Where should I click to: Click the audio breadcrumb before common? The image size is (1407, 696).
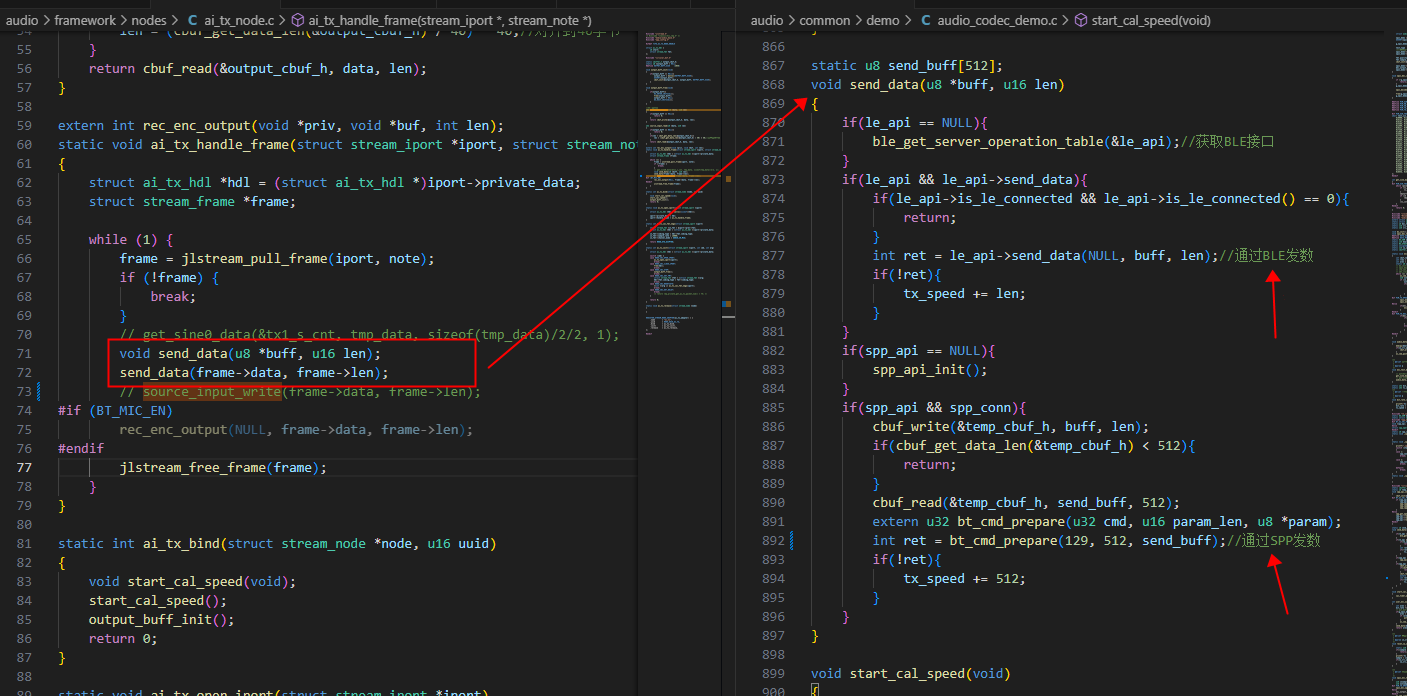[767, 20]
